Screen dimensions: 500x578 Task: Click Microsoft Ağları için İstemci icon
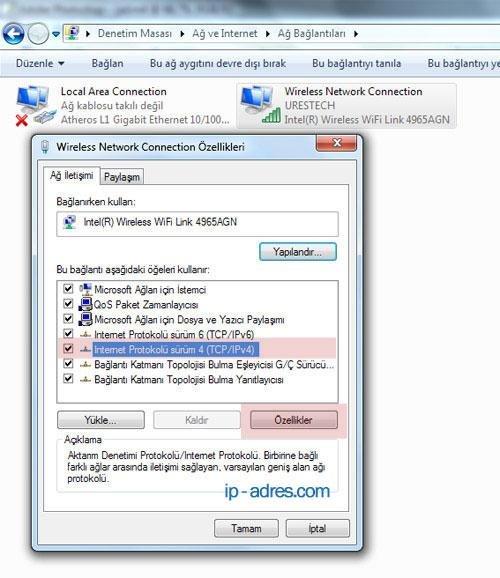[86, 289]
